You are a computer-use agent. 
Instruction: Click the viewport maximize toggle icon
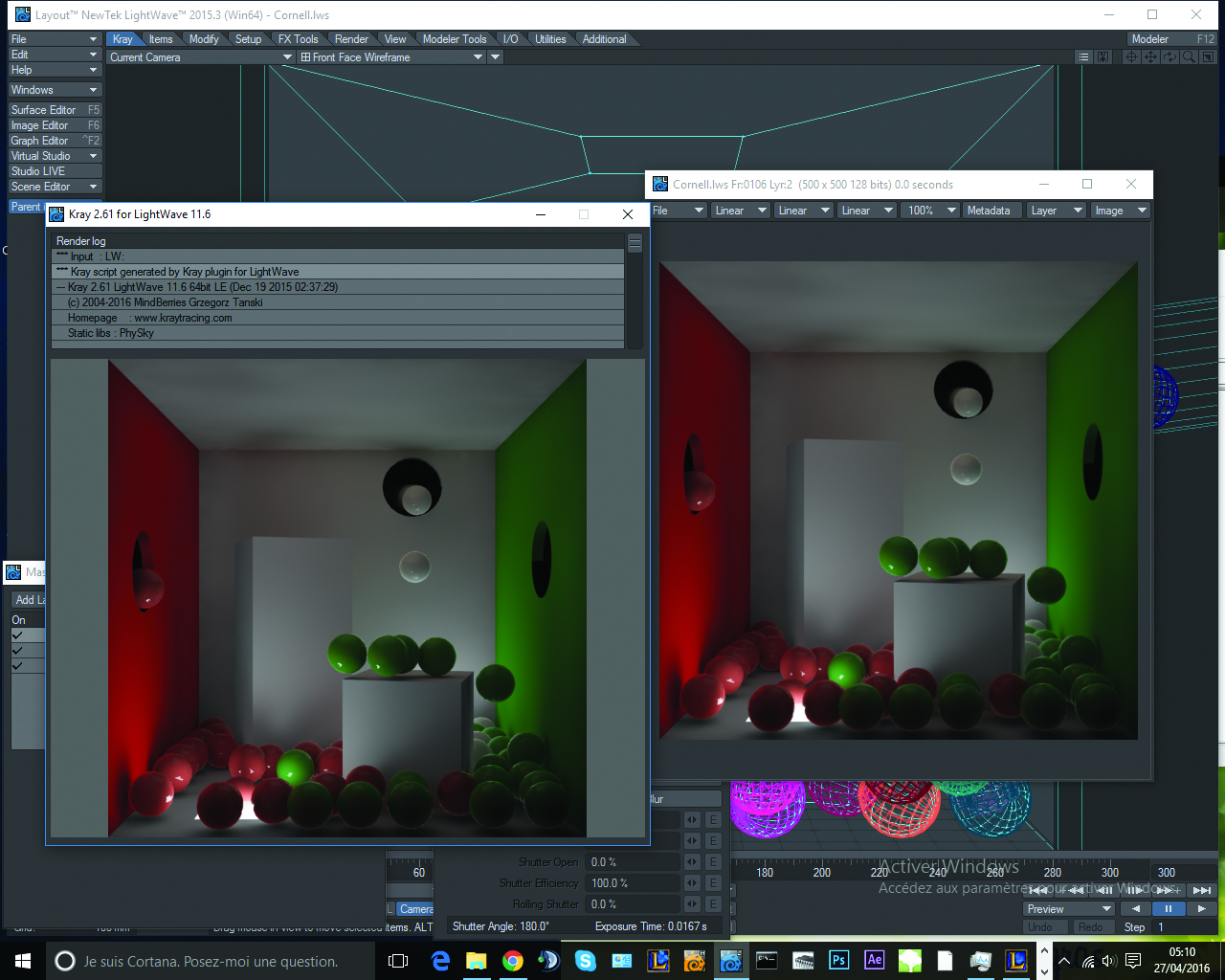click(x=1207, y=57)
